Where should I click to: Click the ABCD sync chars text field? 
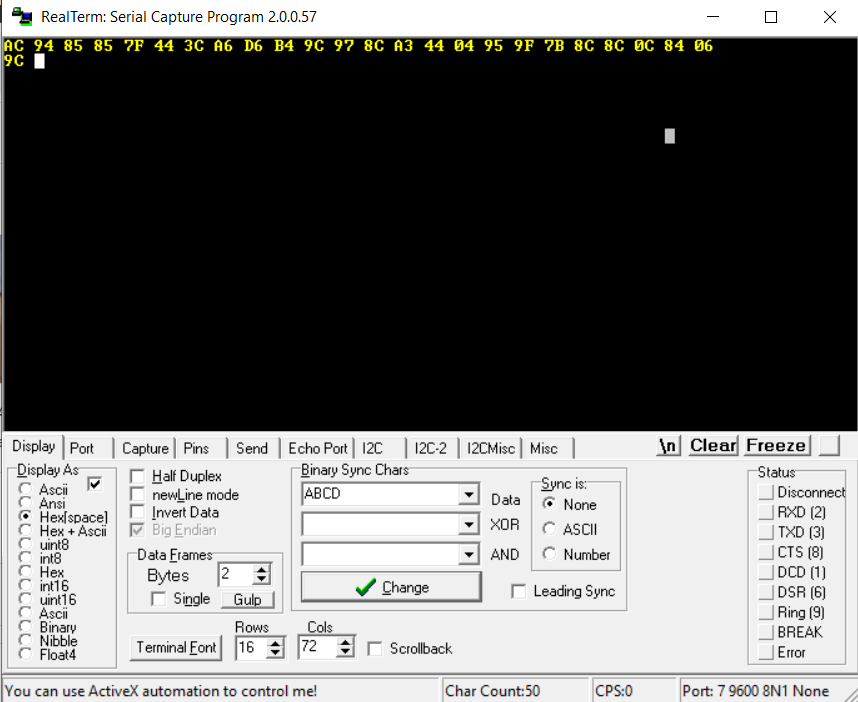click(x=381, y=494)
